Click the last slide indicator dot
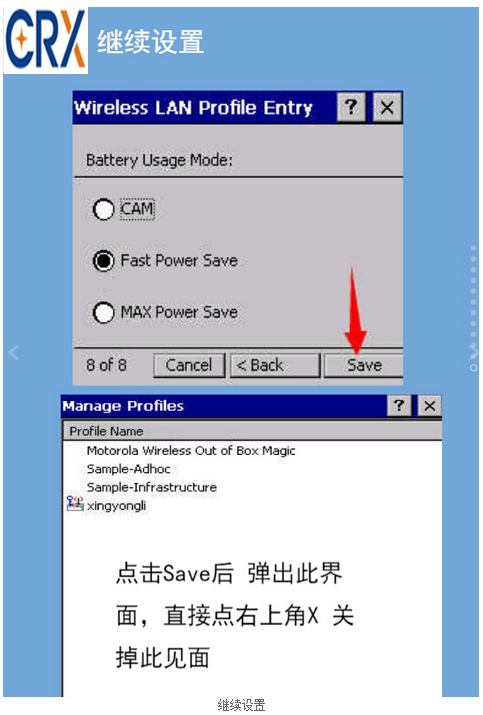The image size is (483, 715). (x=473, y=368)
